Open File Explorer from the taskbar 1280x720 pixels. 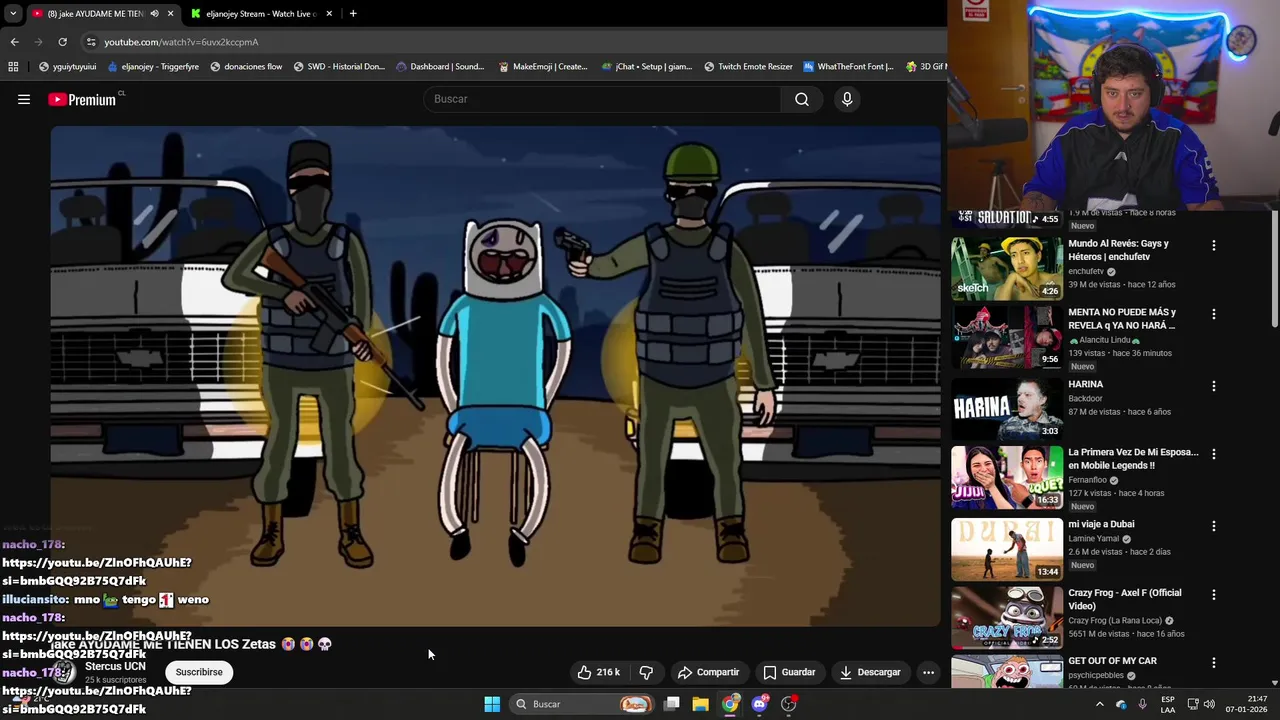[701, 704]
